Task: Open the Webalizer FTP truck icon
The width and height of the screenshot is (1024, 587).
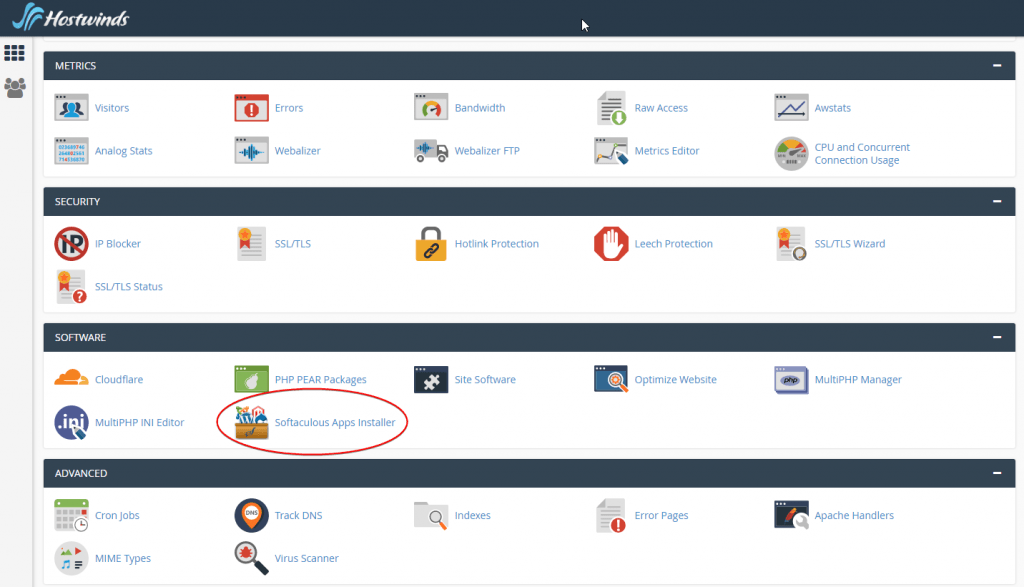Action: coord(431,151)
